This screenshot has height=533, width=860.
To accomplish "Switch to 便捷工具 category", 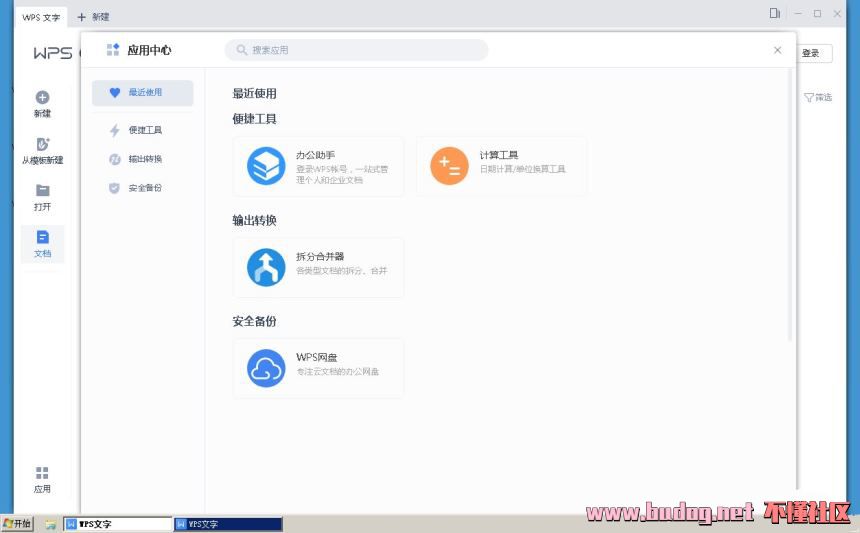I will coord(143,130).
